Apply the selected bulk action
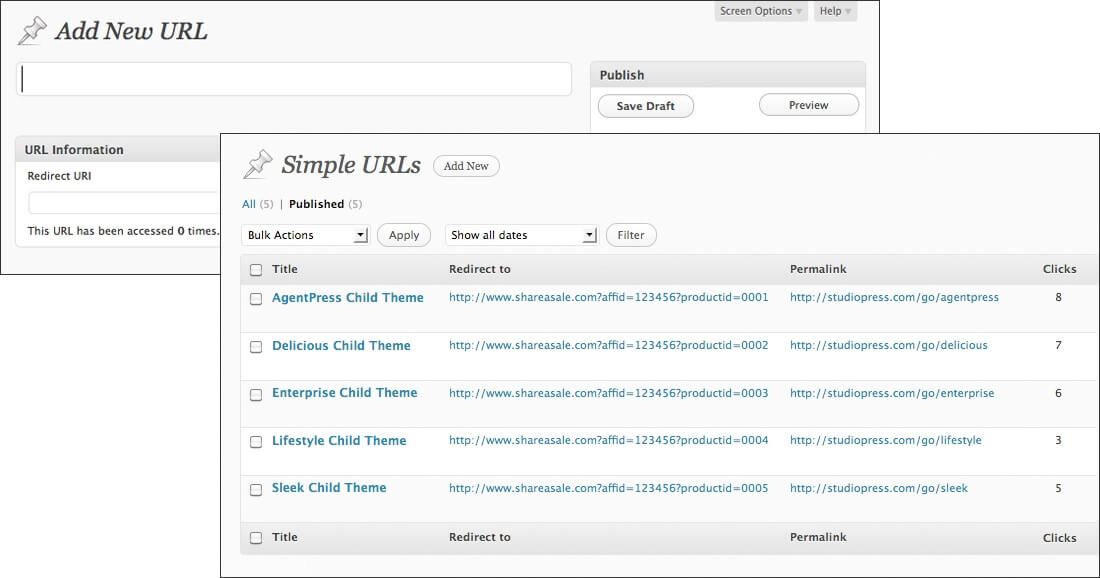This screenshot has width=1100, height=578. point(404,235)
